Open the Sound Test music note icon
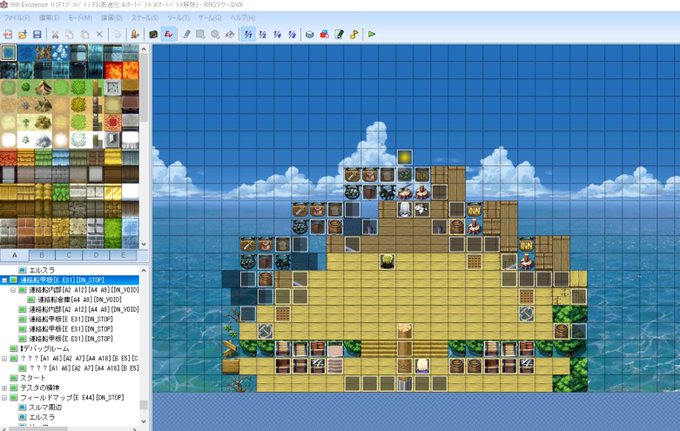This screenshot has height=431, width=680. [x=354, y=34]
